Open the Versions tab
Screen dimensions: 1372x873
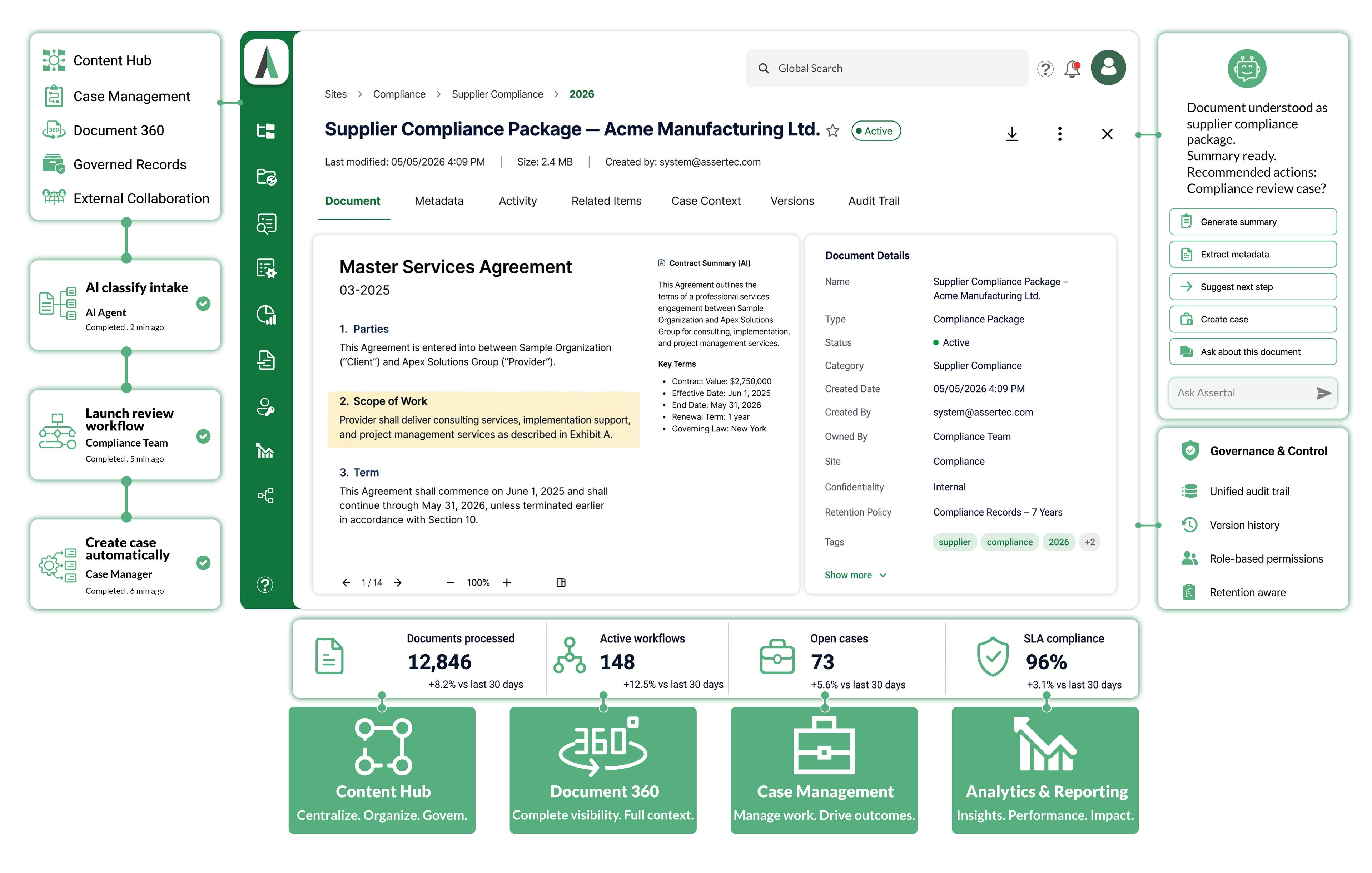point(792,201)
